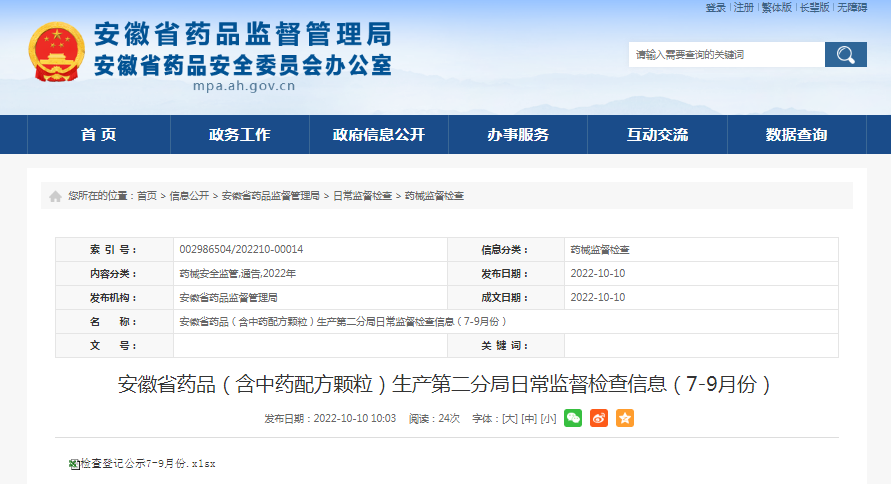Switch to 长辈版 version
This screenshot has width=891, height=484.
click(814, 7)
